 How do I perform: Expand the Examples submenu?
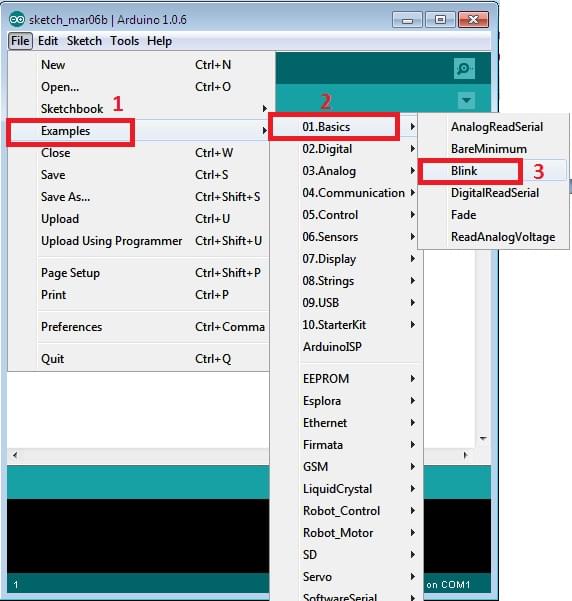(x=138, y=131)
